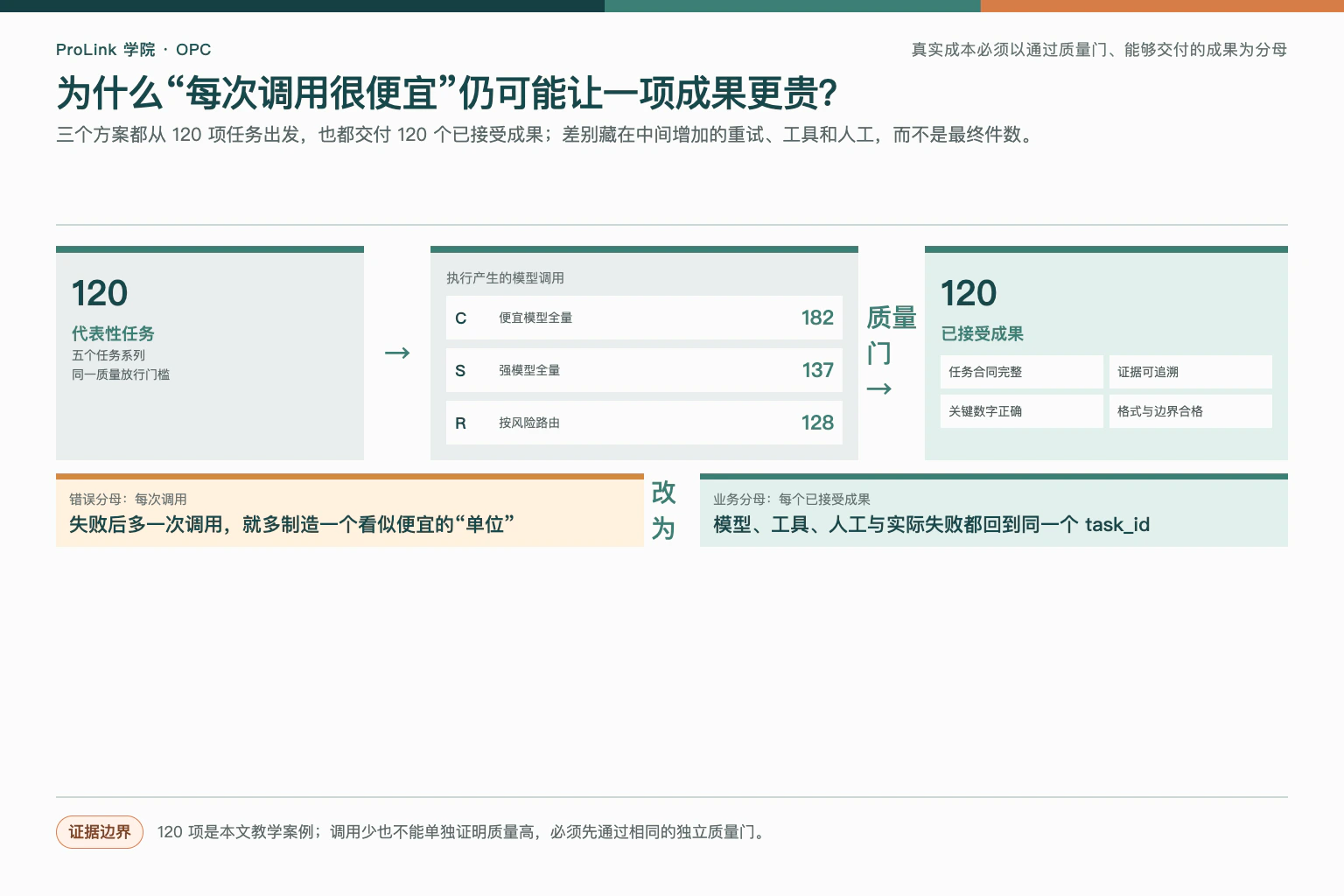Click the 关键数字正确 chip
This screenshot has width=1344, height=896.
1022,411
